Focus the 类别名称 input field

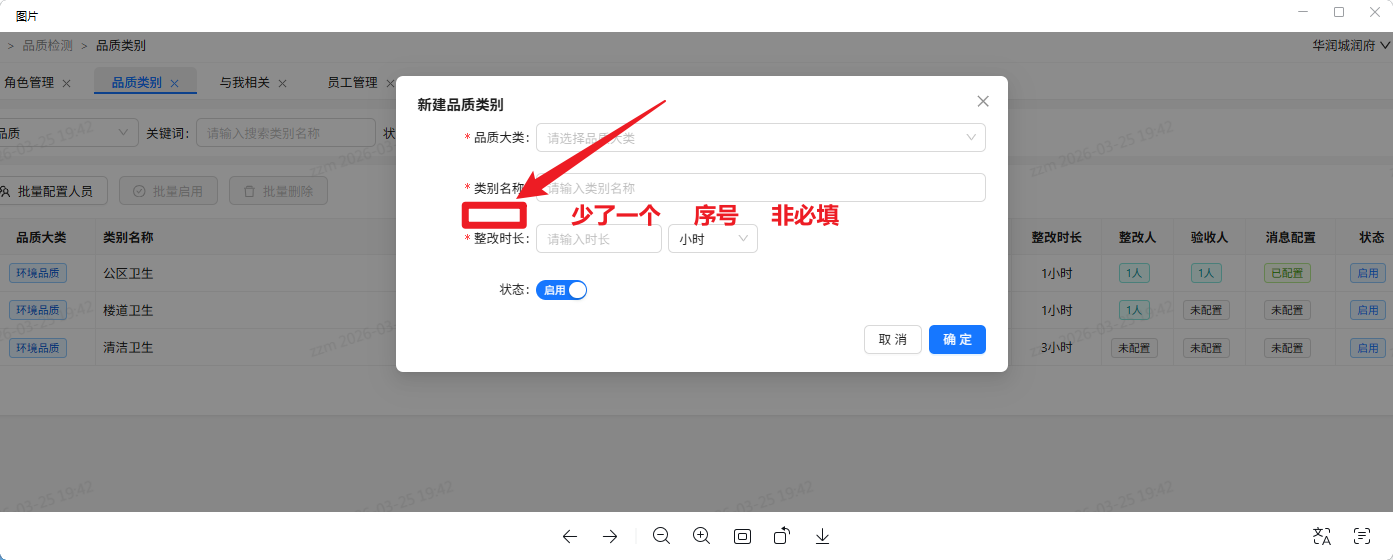point(761,188)
